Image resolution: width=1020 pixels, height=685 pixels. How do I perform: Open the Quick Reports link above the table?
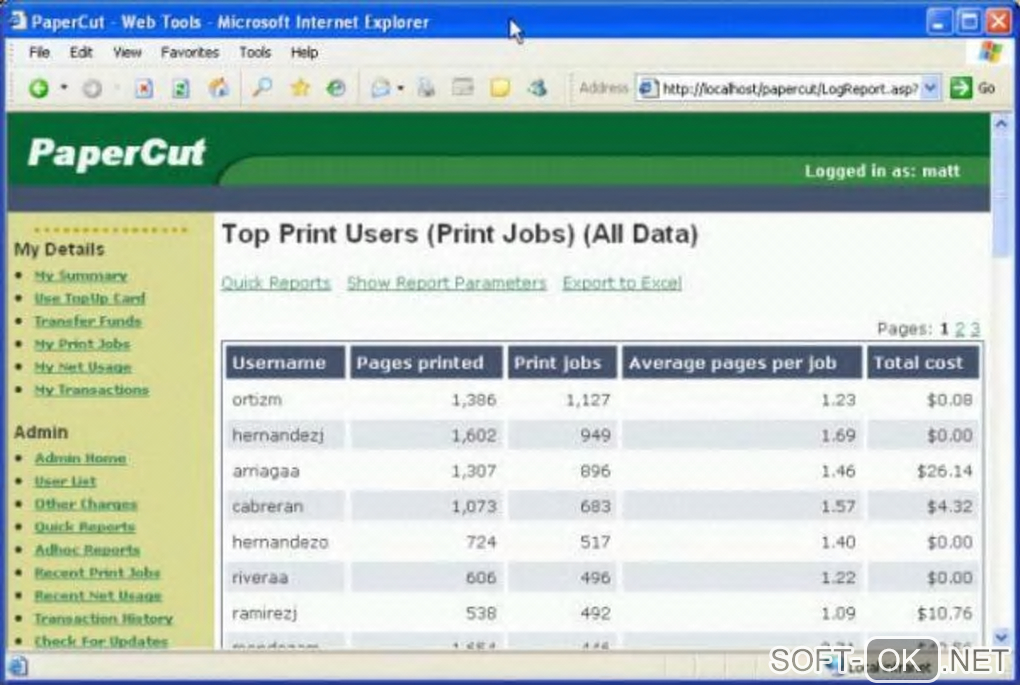pyautogui.click(x=276, y=283)
